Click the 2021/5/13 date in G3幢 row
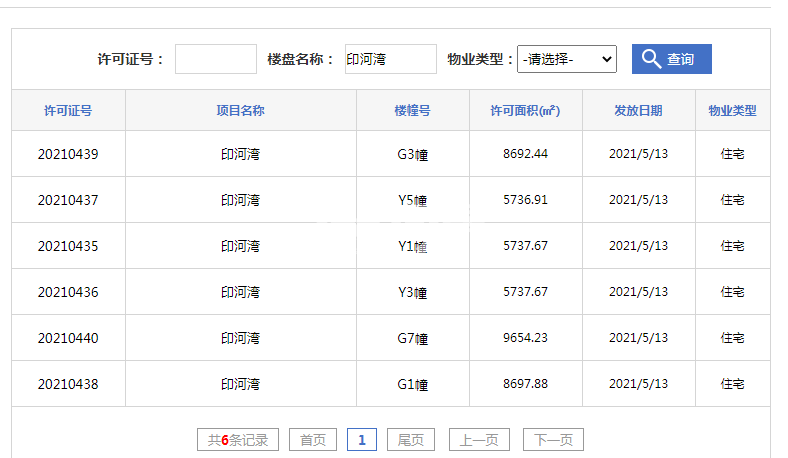This screenshot has width=788, height=458. point(638,154)
